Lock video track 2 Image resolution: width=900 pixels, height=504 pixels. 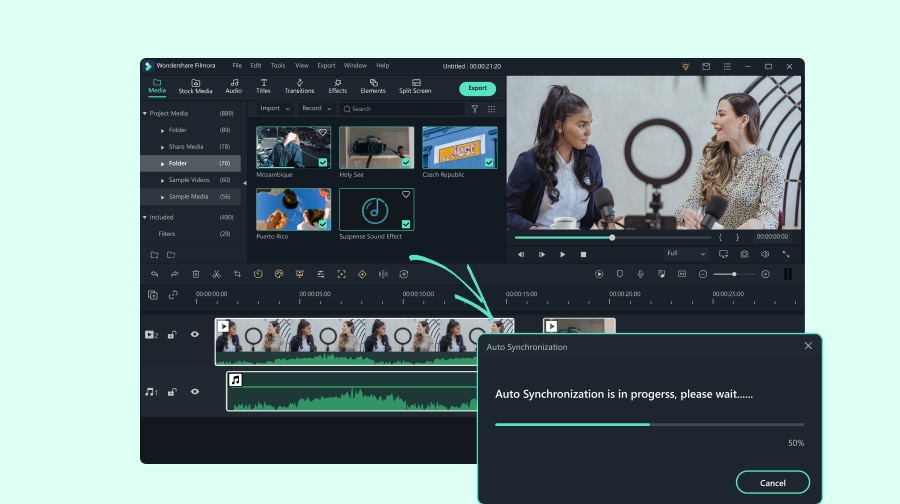coord(172,335)
